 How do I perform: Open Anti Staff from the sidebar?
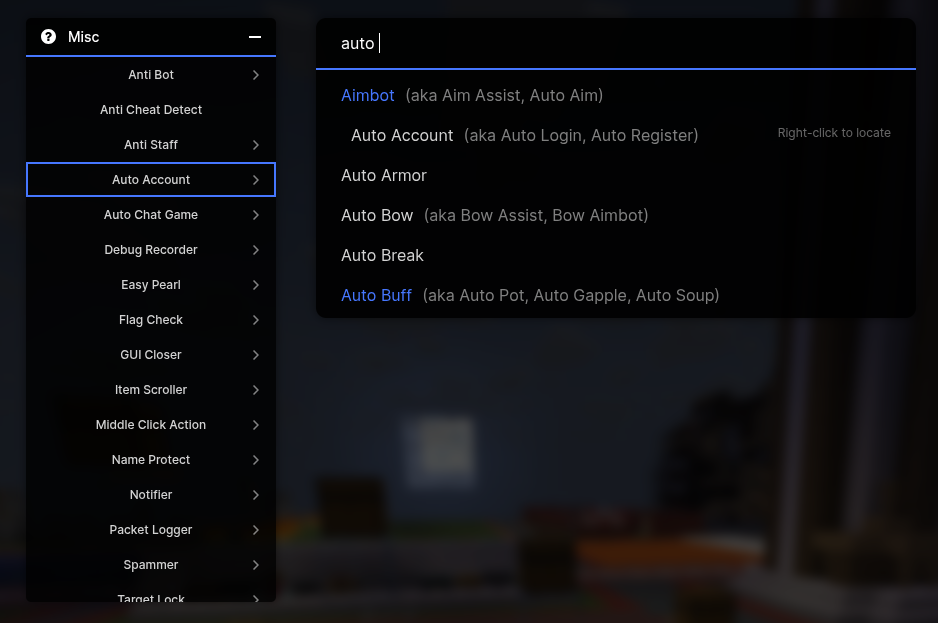click(x=151, y=145)
